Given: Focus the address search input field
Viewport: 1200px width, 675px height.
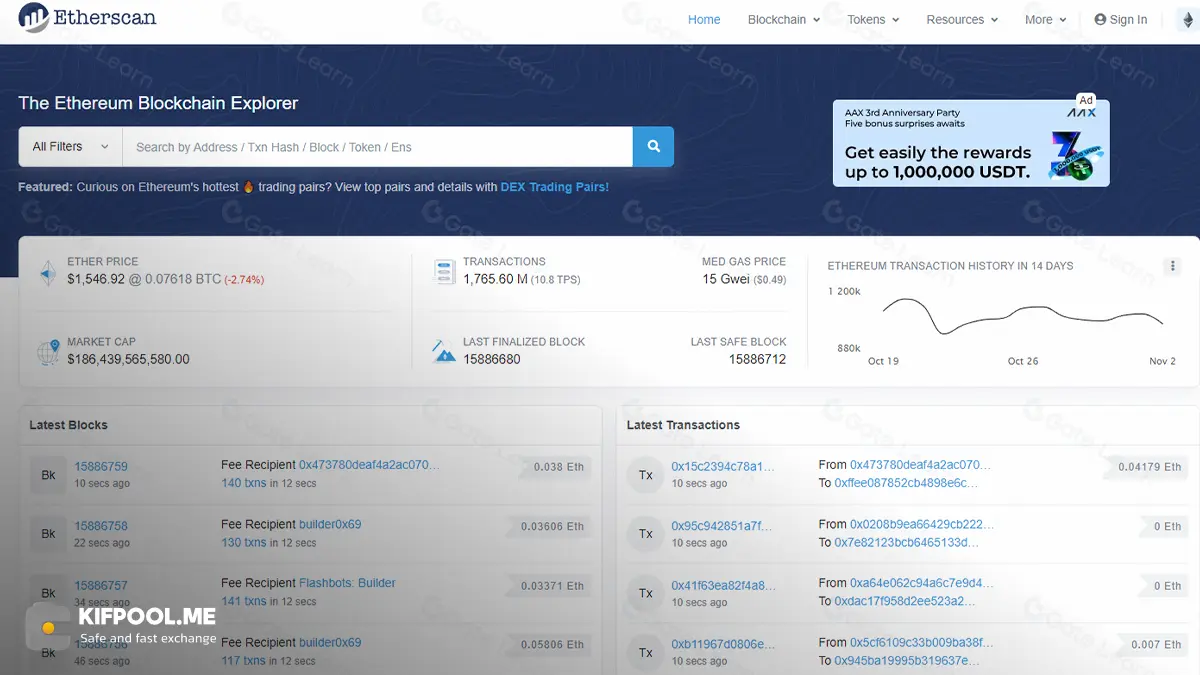Looking at the screenshot, I should point(377,147).
